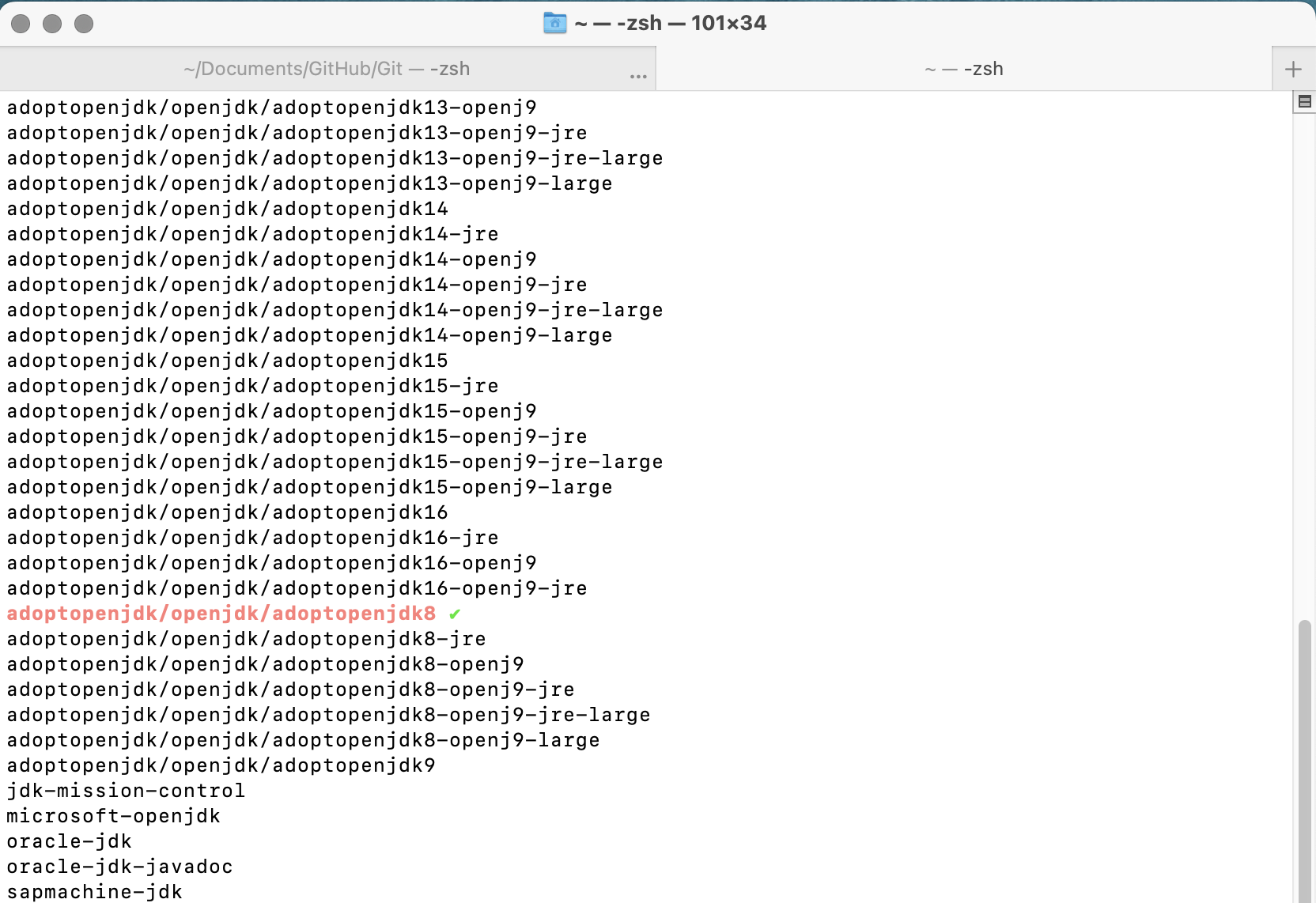The width and height of the screenshot is (1316, 903).
Task: Click the zoom button of the Terminal window
Action: coord(83,24)
